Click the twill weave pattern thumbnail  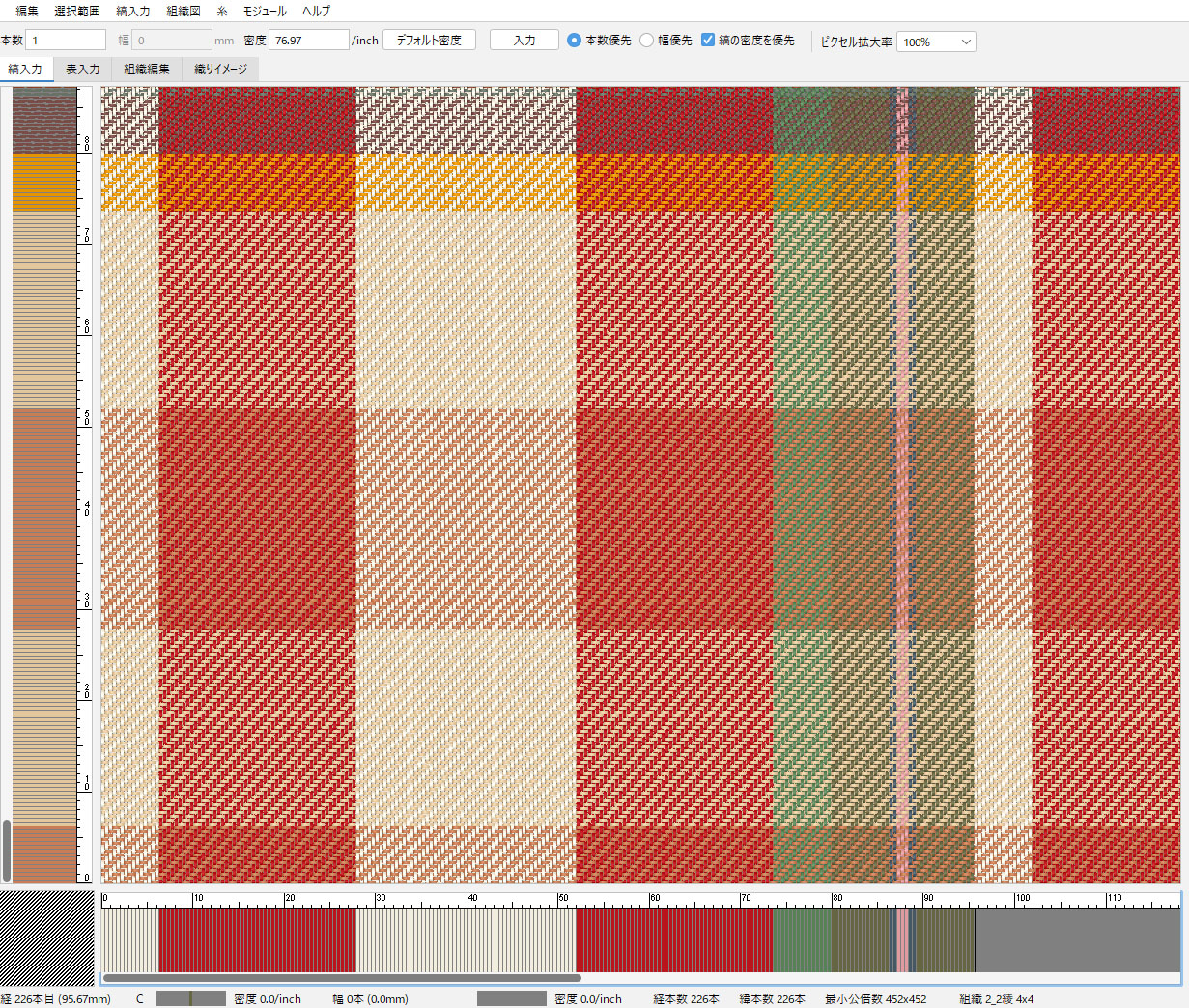46,937
